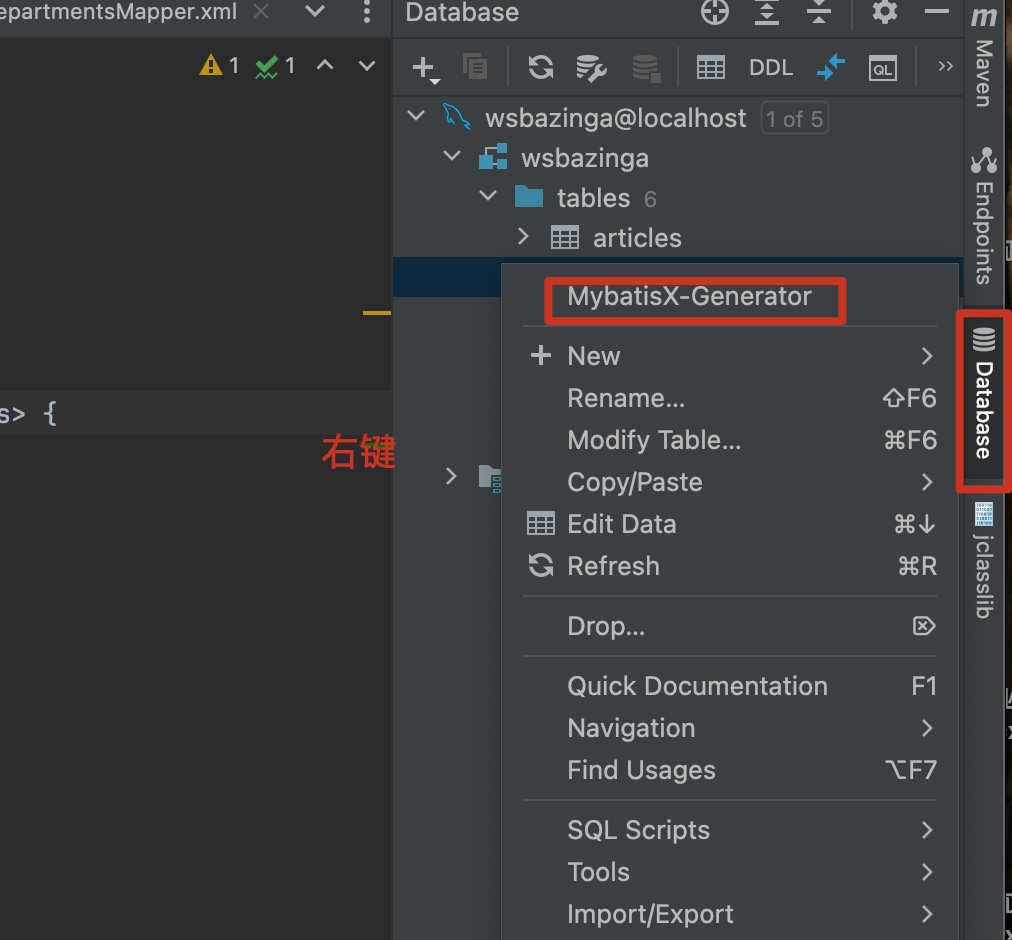Open Database panel settings gear

click(884, 12)
